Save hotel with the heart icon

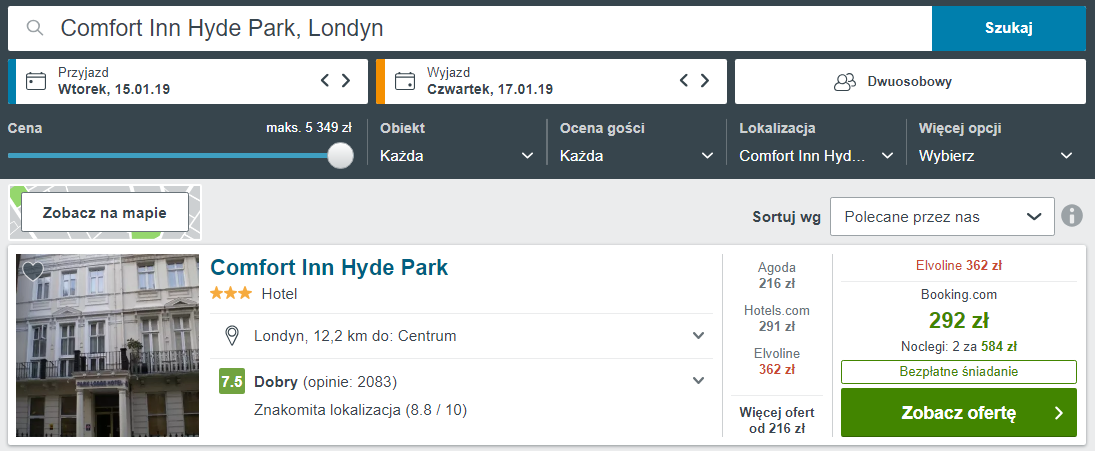pyautogui.click(x=33, y=271)
